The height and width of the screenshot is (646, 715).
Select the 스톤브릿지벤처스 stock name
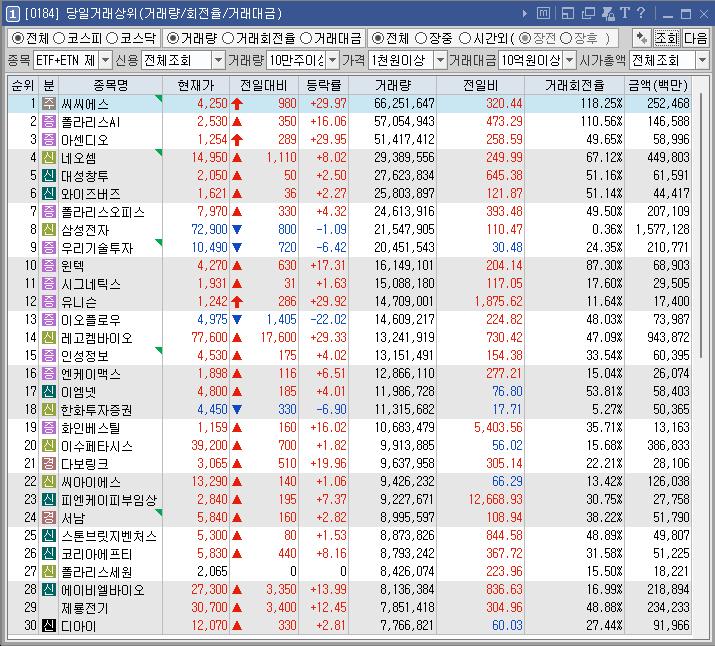click(x=109, y=536)
